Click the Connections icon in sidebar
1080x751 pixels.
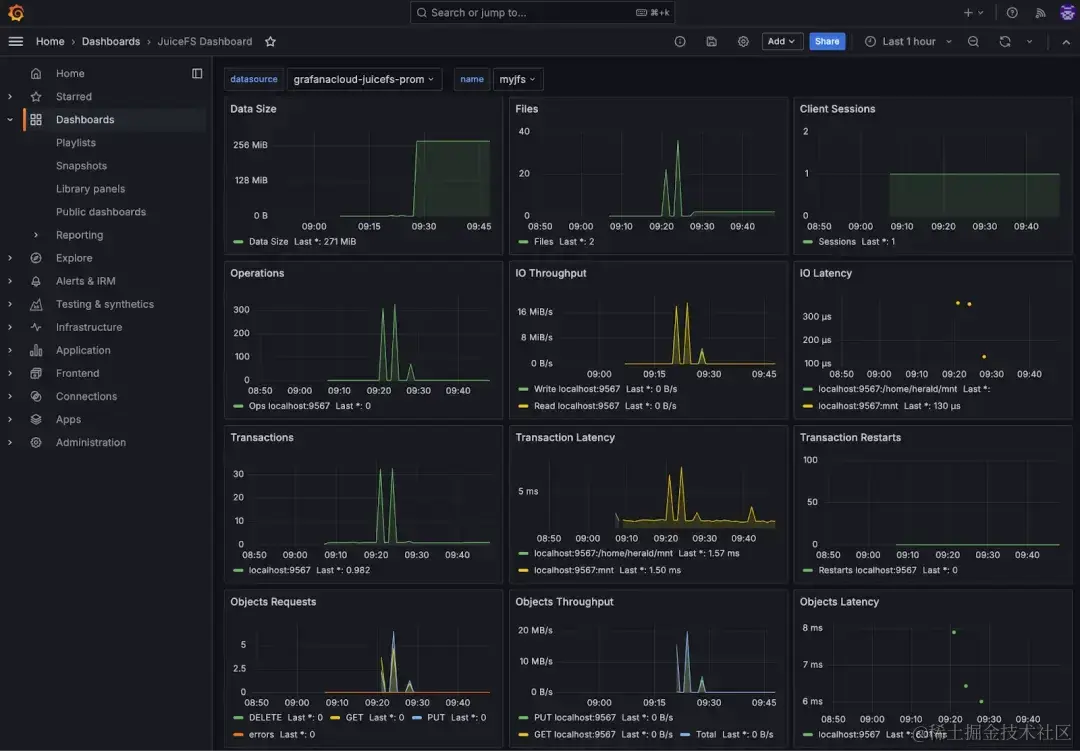point(36,396)
